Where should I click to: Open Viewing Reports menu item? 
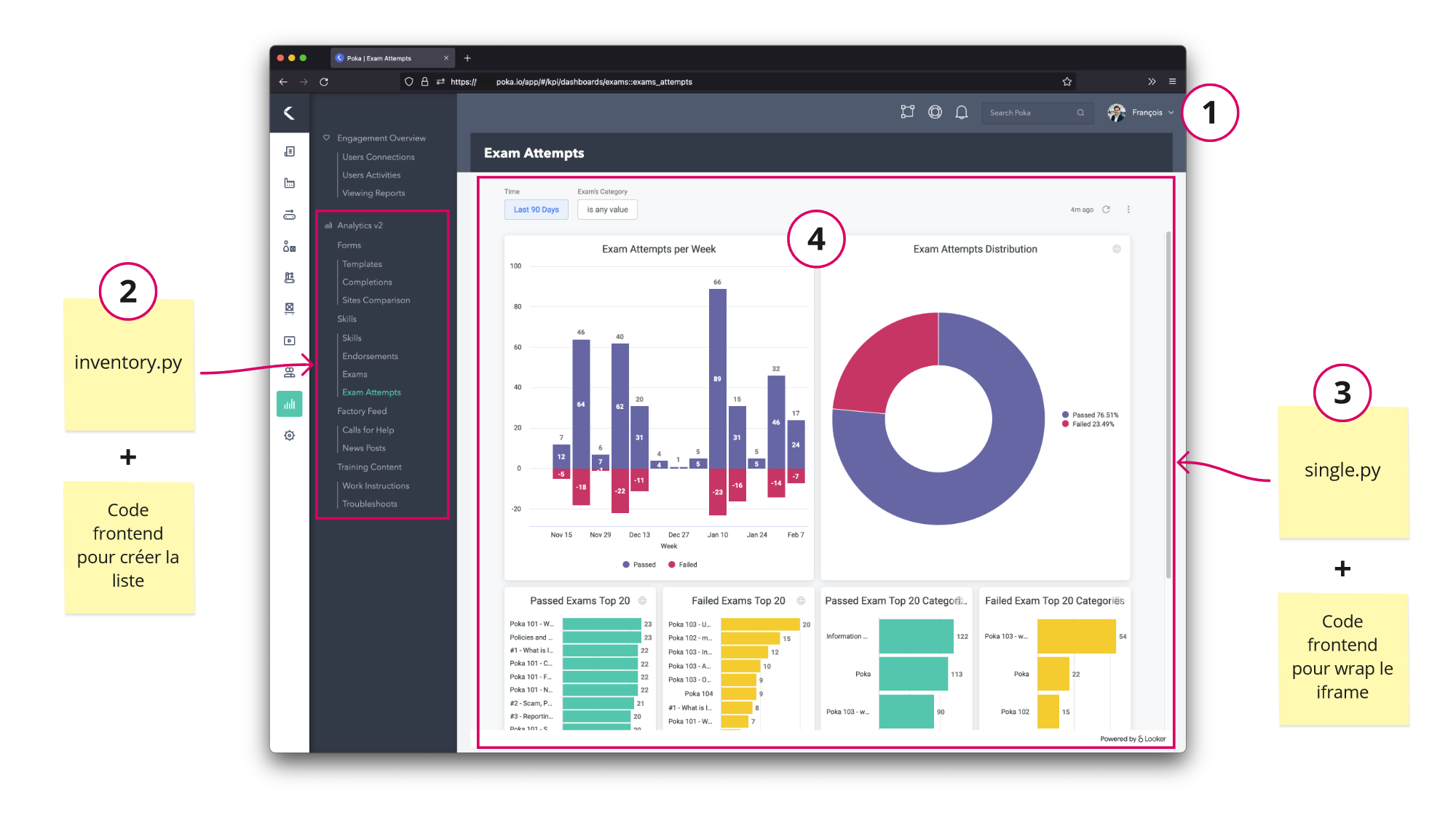[373, 194]
